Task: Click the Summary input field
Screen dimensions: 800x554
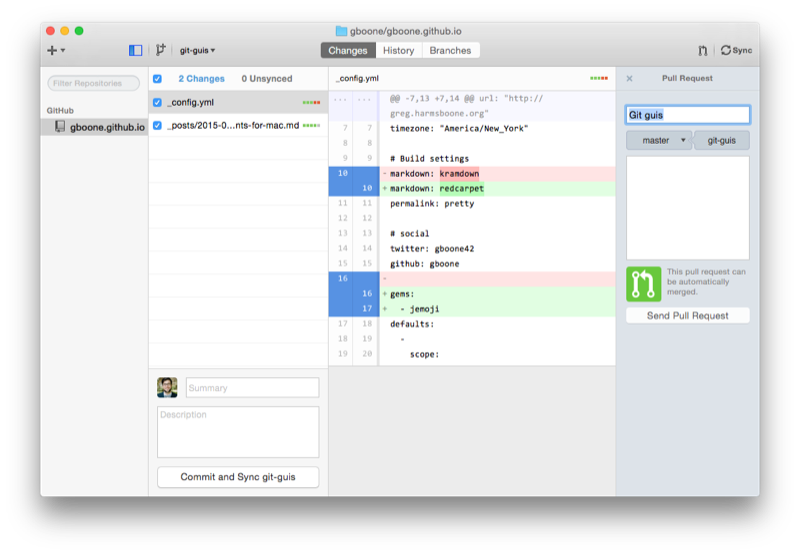Action: click(x=253, y=388)
